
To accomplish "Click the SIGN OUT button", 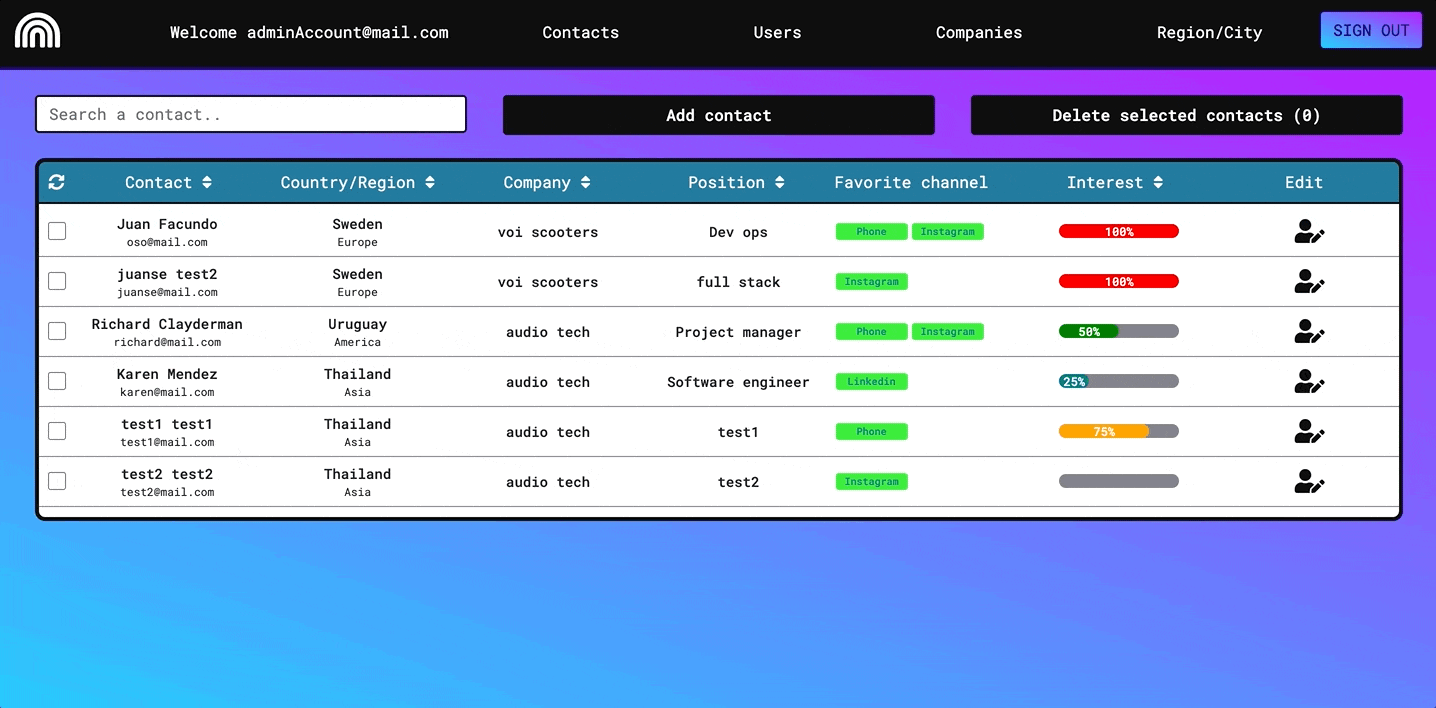I will [x=1371, y=30].
